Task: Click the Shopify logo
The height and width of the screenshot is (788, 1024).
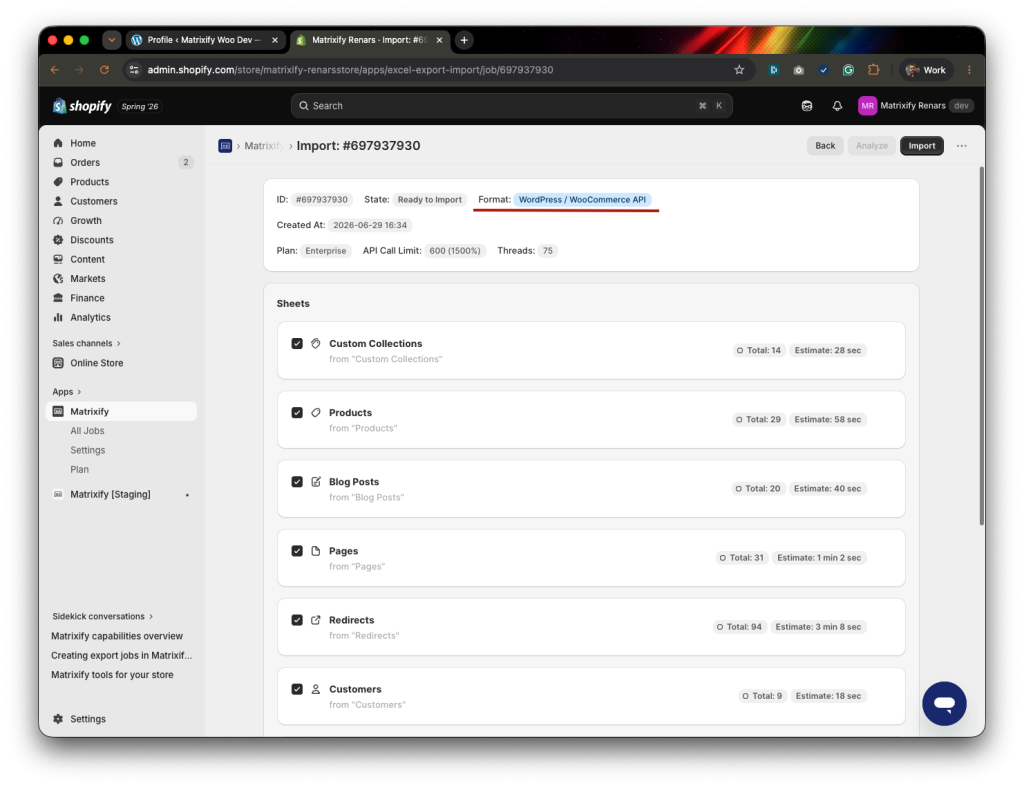Action: coord(82,106)
